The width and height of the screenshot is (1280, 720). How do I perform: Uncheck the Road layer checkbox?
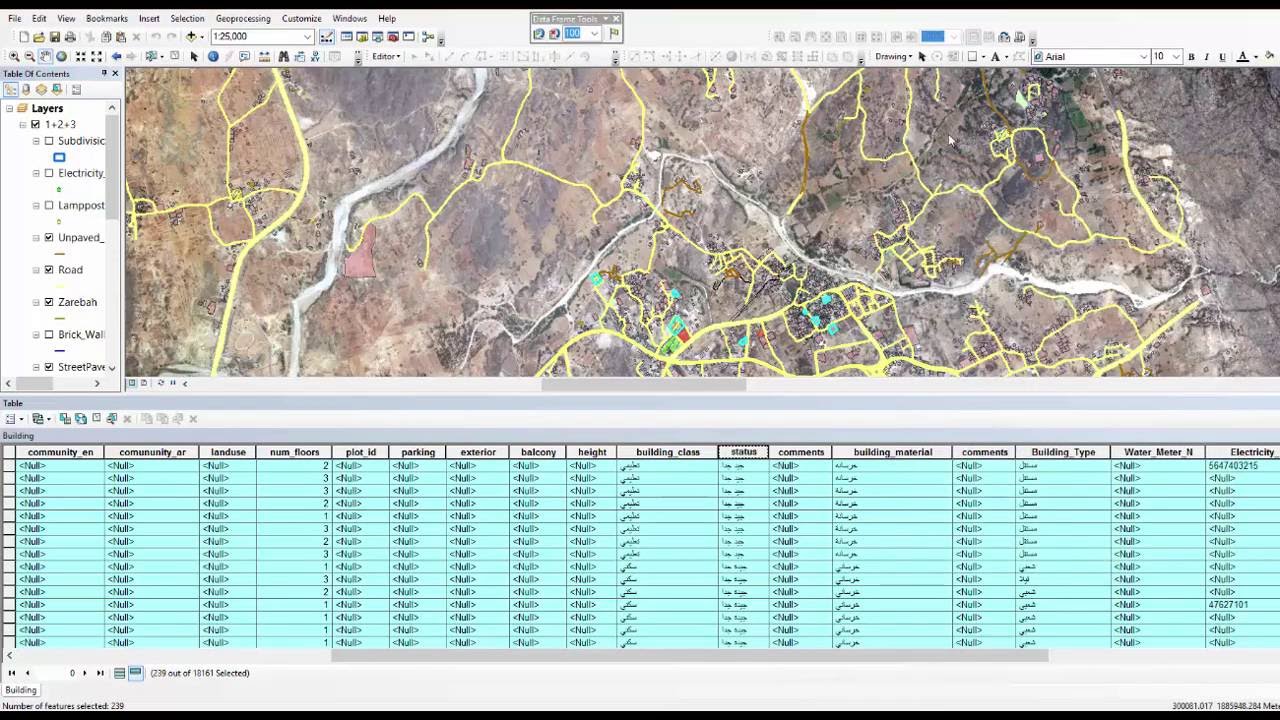49,270
